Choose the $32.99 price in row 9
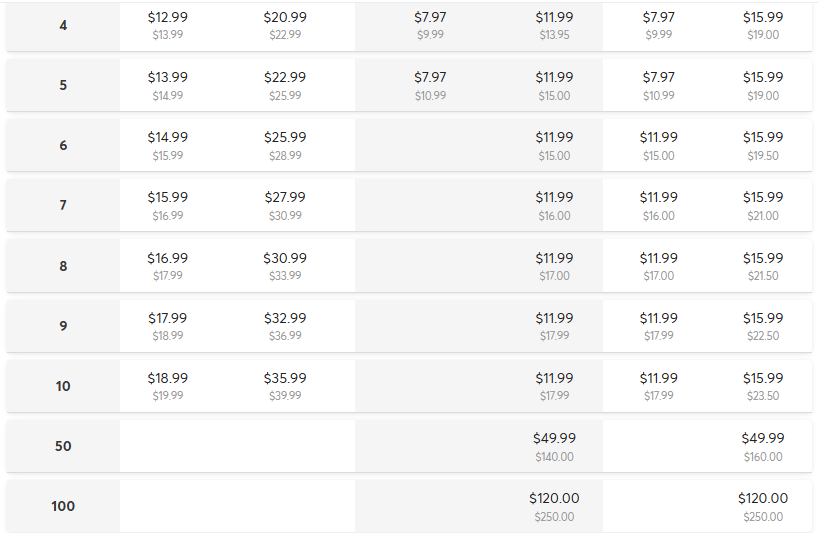818x533 pixels. click(285, 318)
